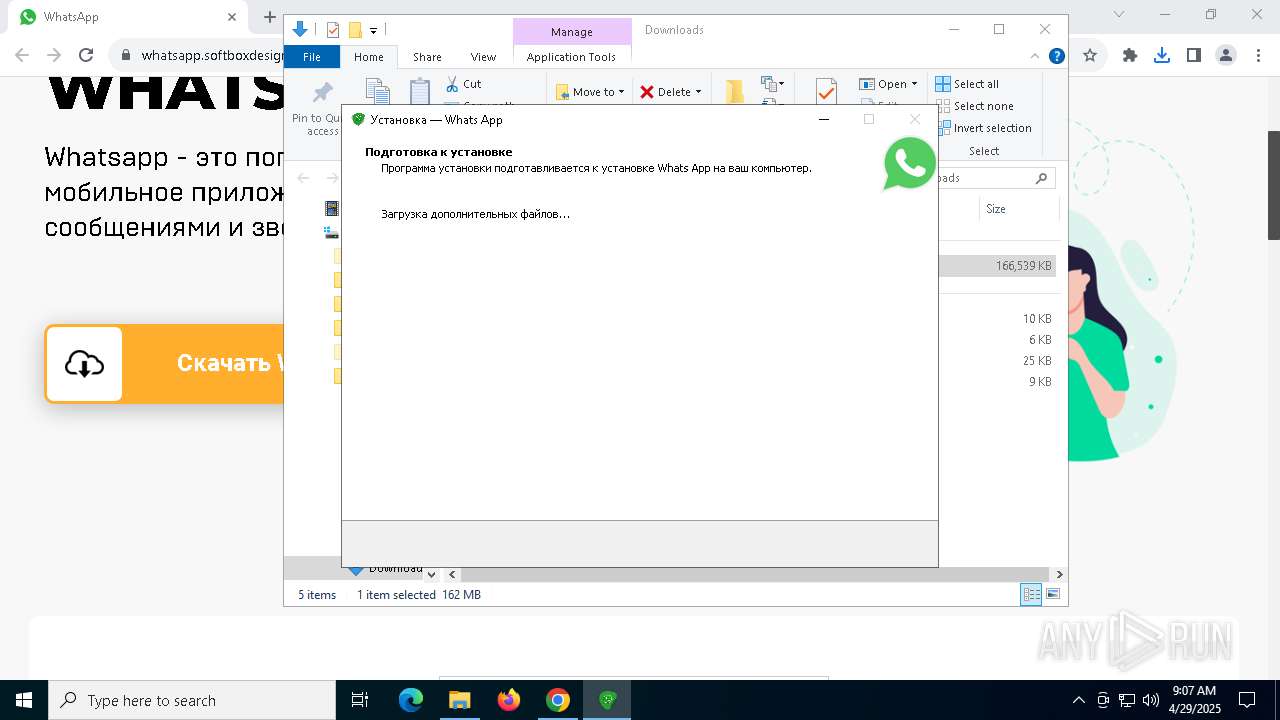Viewport: 1280px width, 720px height.
Task: Click the Paste clipboard icon in ribbon
Action: pyautogui.click(x=420, y=91)
